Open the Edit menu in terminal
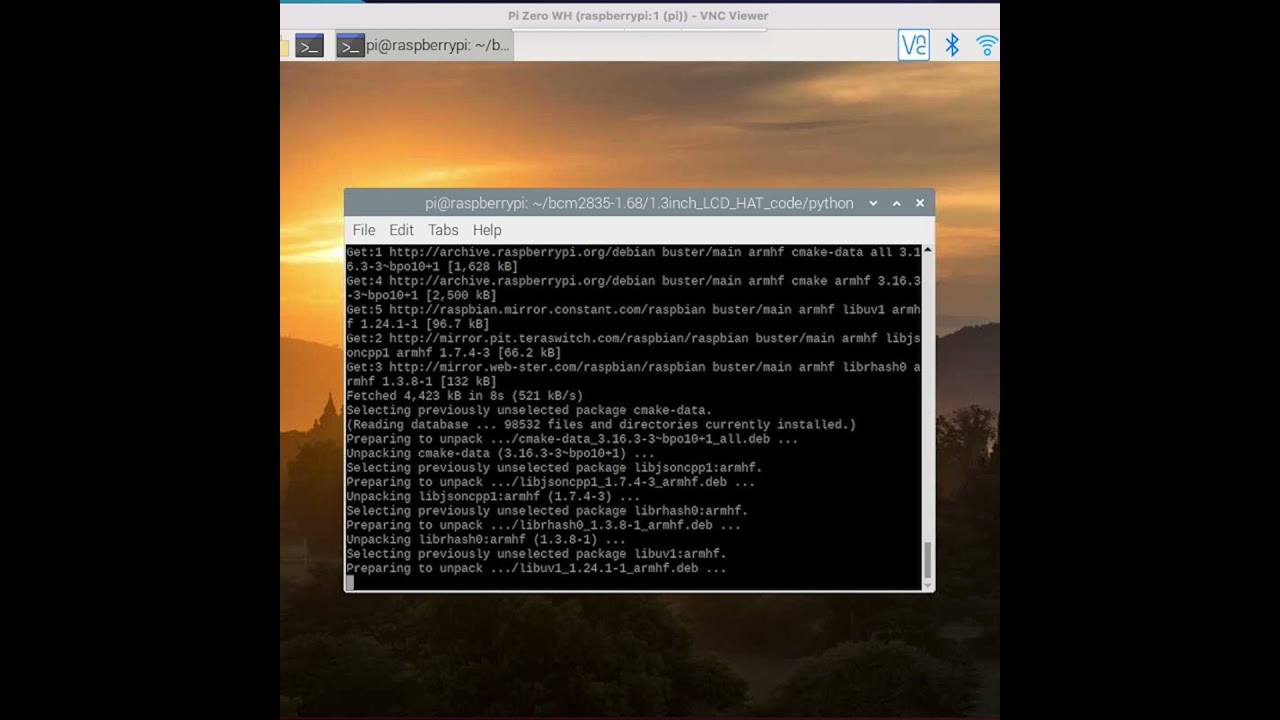The image size is (1280, 720). coord(401,230)
